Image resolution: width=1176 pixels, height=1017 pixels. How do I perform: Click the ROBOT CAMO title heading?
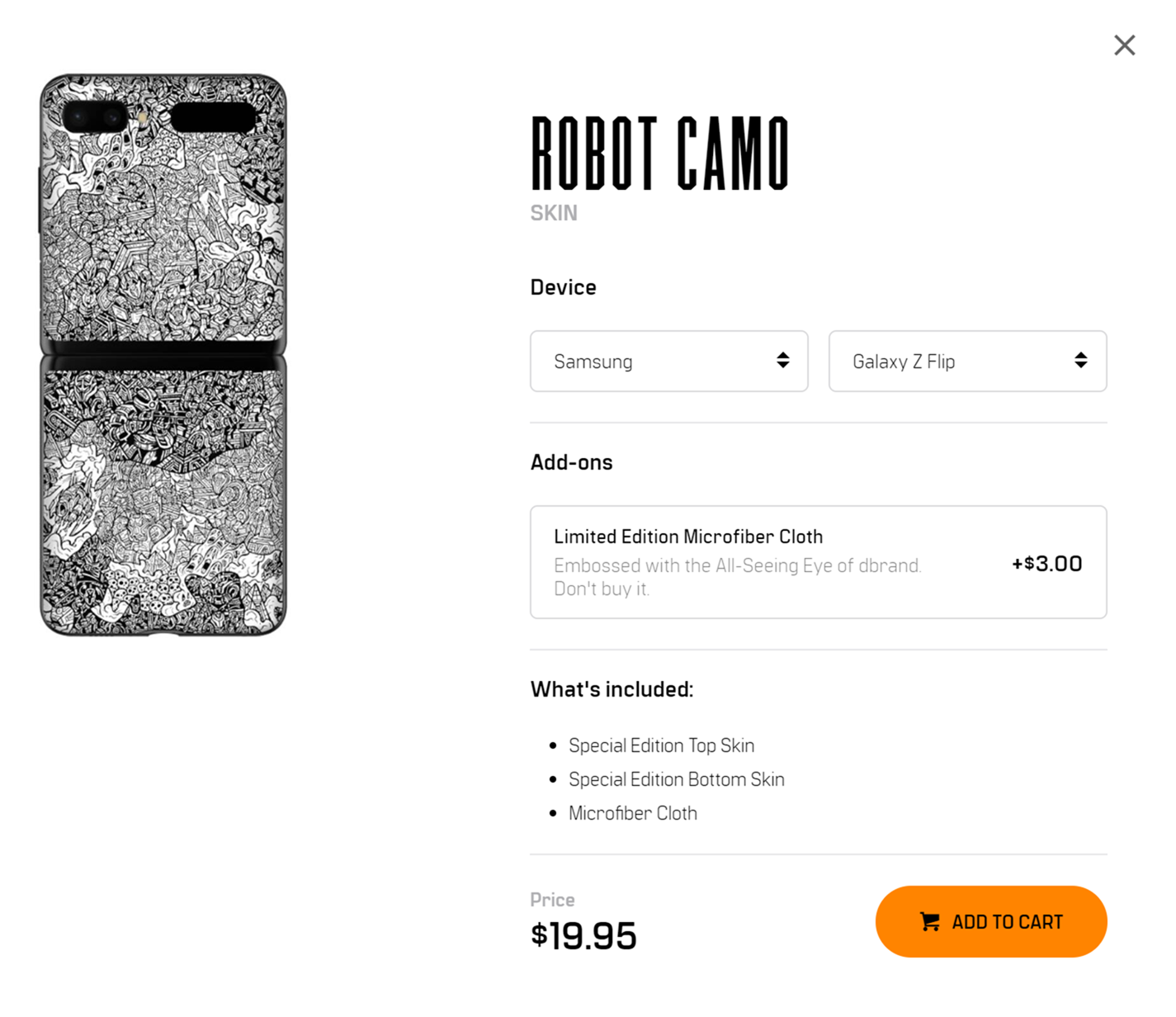[x=659, y=154]
